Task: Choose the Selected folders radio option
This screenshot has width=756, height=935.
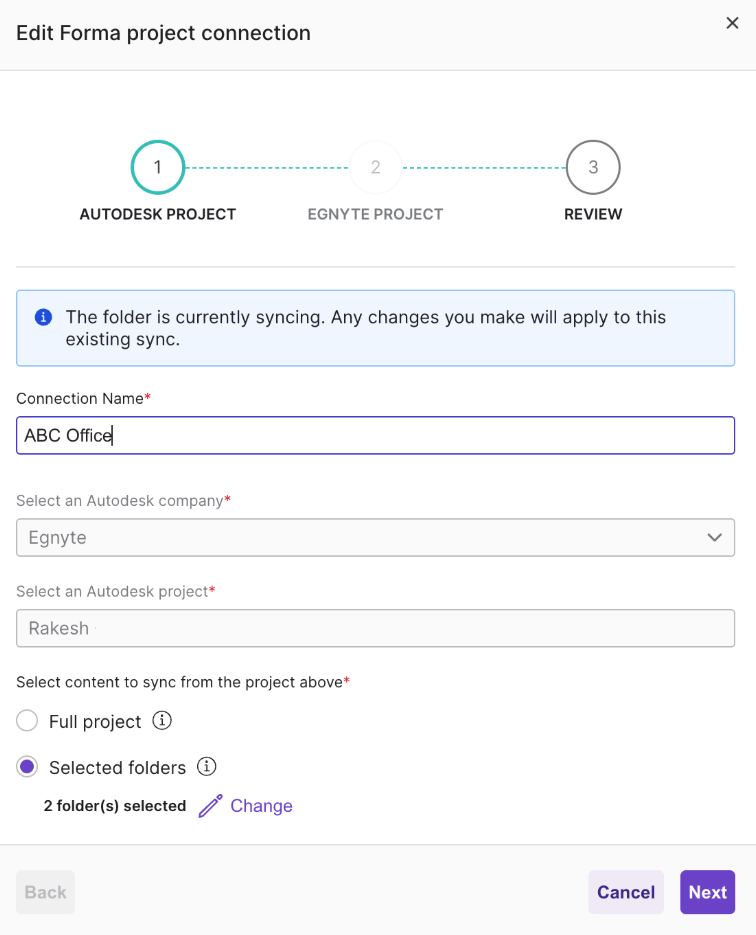Action: click(27, 767)
